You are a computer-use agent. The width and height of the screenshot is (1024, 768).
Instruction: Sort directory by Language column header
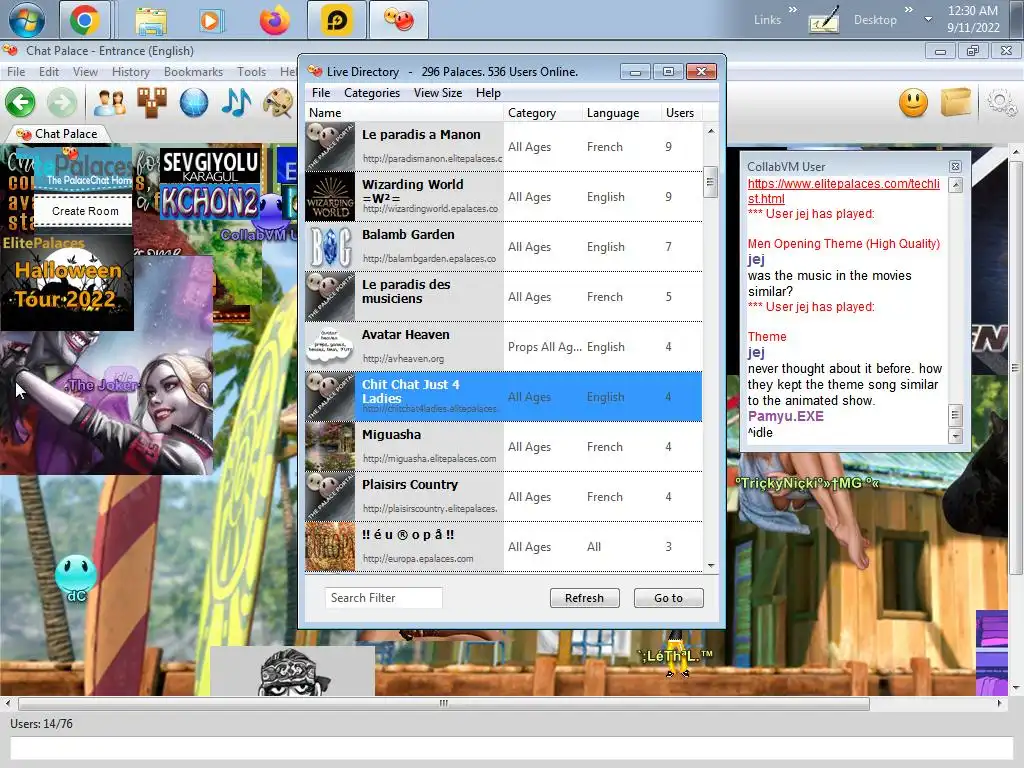coord(622,113)
